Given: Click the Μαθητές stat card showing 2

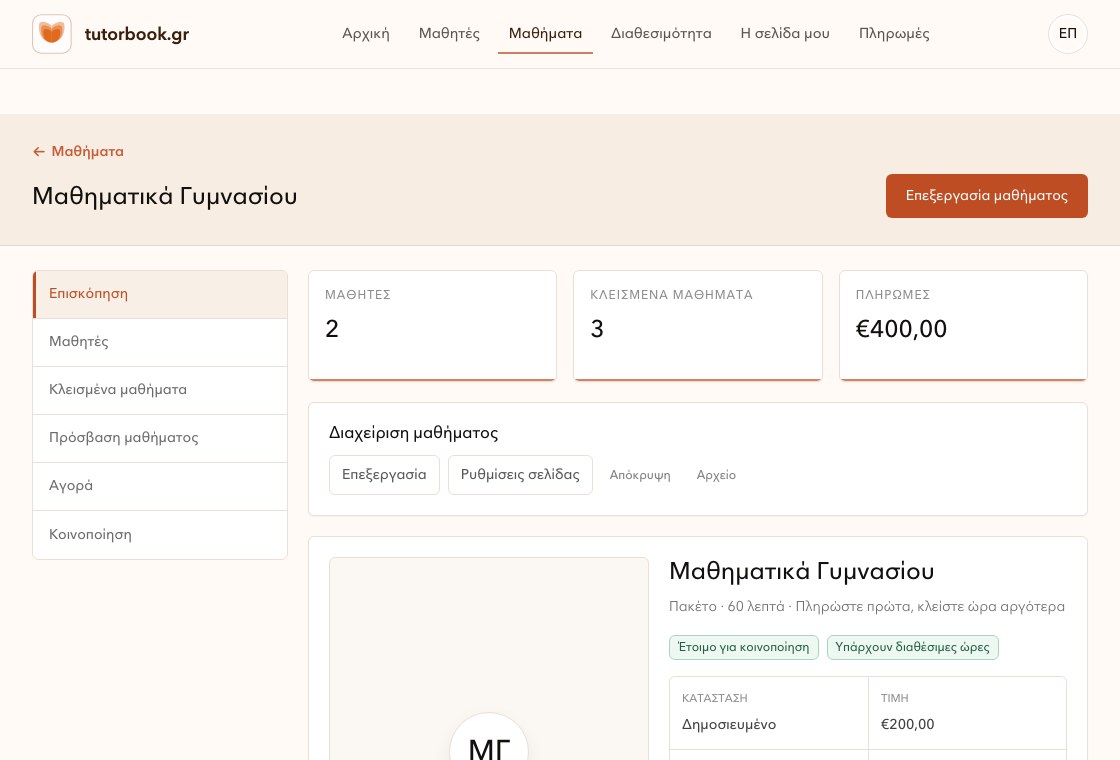Looking at the screenshot, I should click(x=432, y=325).
